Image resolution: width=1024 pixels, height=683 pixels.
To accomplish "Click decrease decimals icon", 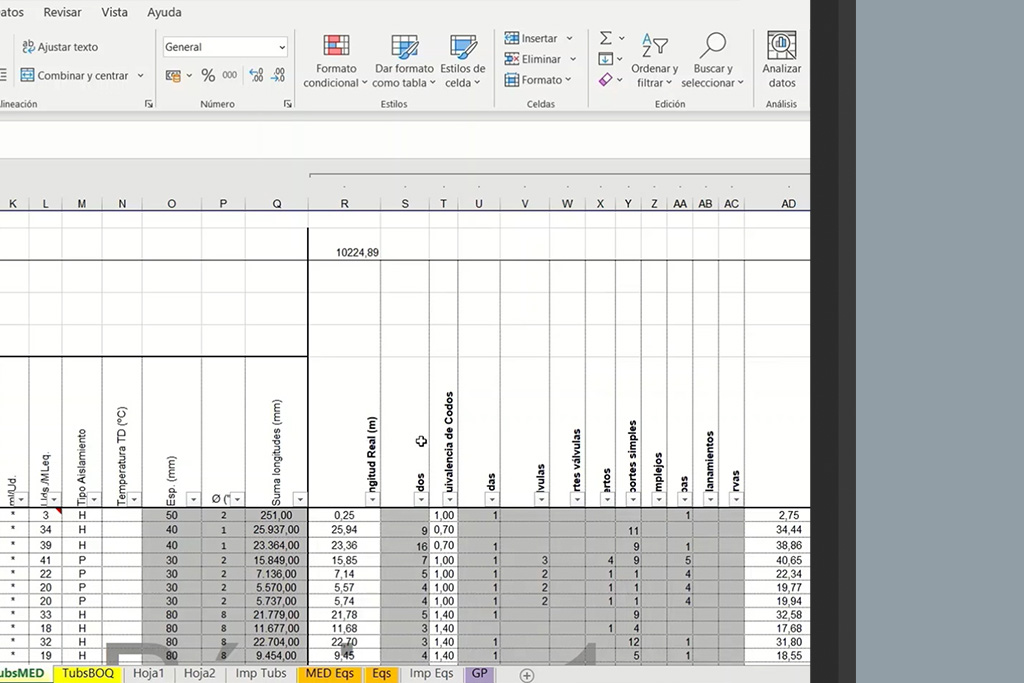I will point(278,75).
